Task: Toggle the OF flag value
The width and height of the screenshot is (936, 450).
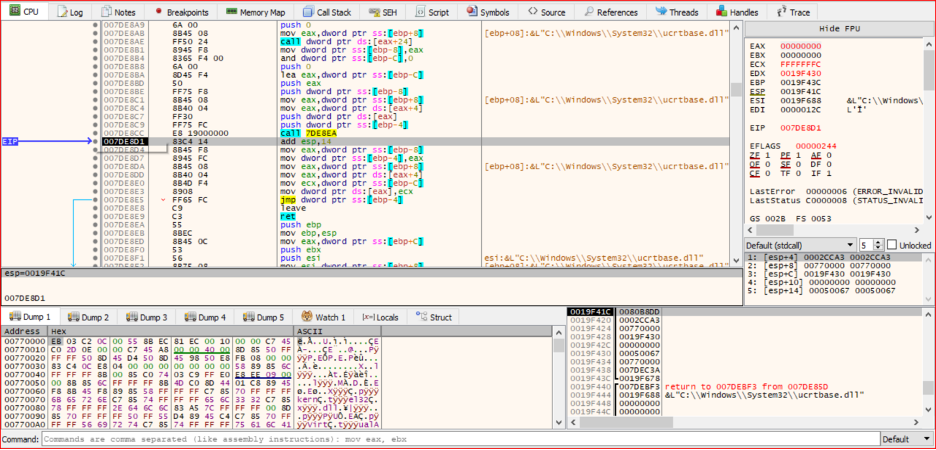Action: click(769, 164)
